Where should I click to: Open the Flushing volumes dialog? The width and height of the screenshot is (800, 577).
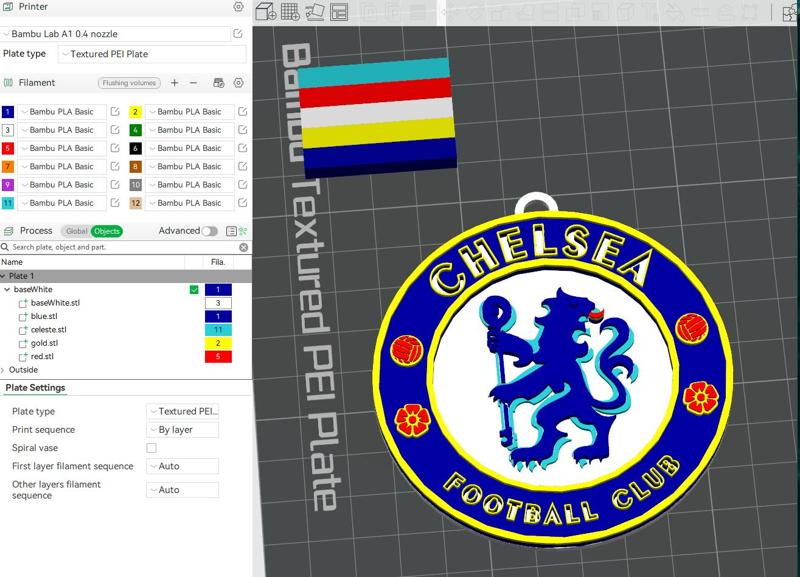[x=128, y=83]
